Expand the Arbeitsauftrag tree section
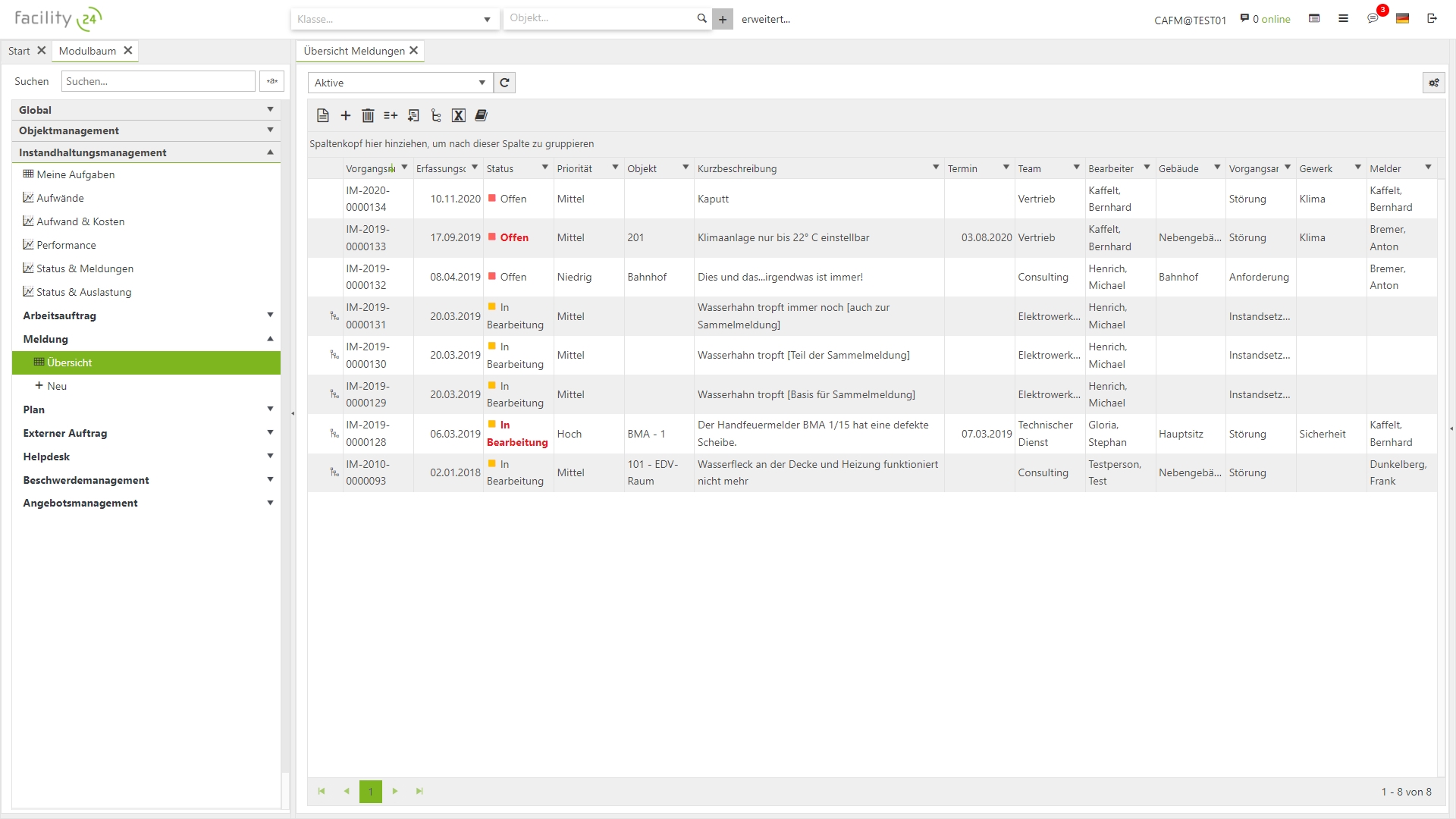 (x=270, y=315)
